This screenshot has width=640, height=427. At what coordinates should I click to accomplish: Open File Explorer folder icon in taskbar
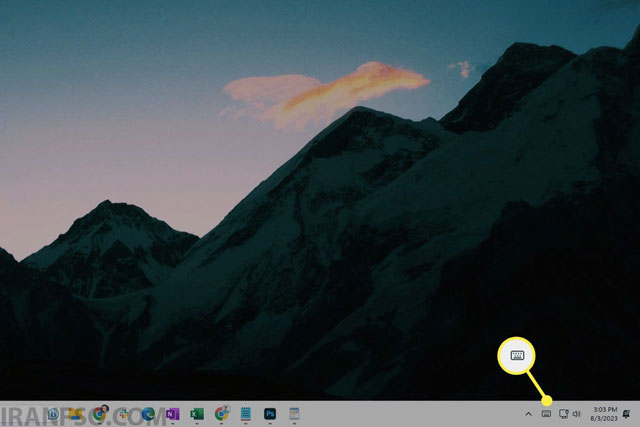pos(75,414)
